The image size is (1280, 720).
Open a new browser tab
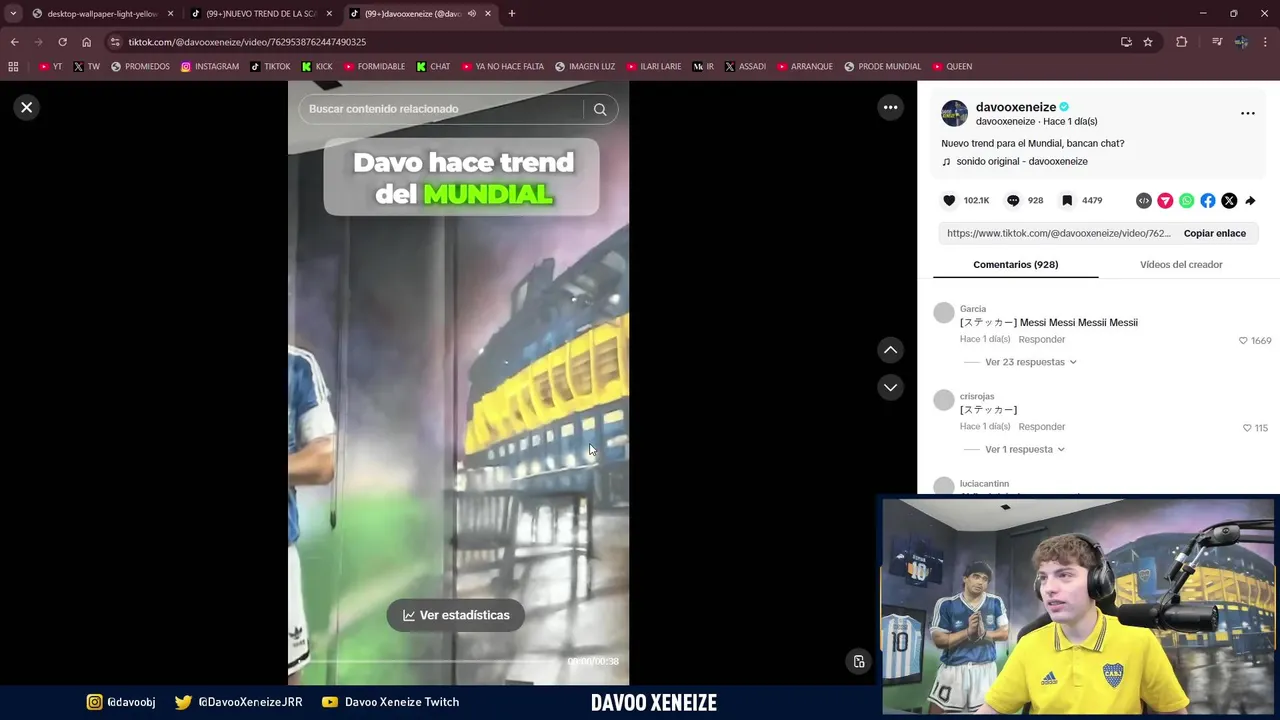[512, 14]
